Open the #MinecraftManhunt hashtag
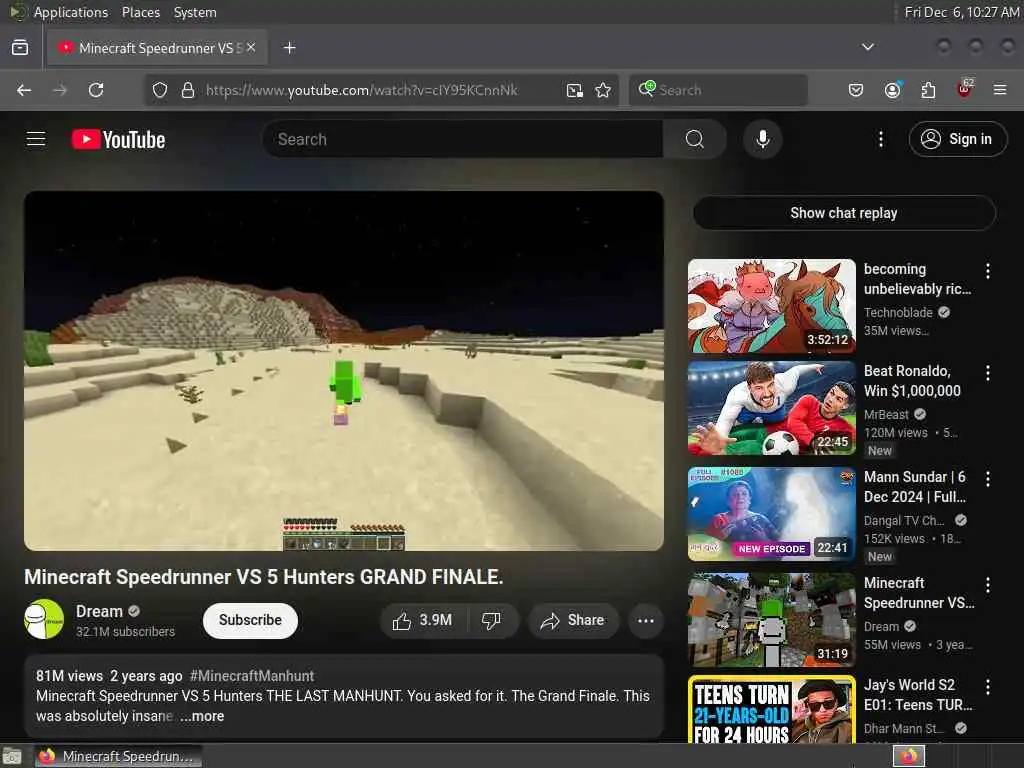 click(x=251, y=676)
